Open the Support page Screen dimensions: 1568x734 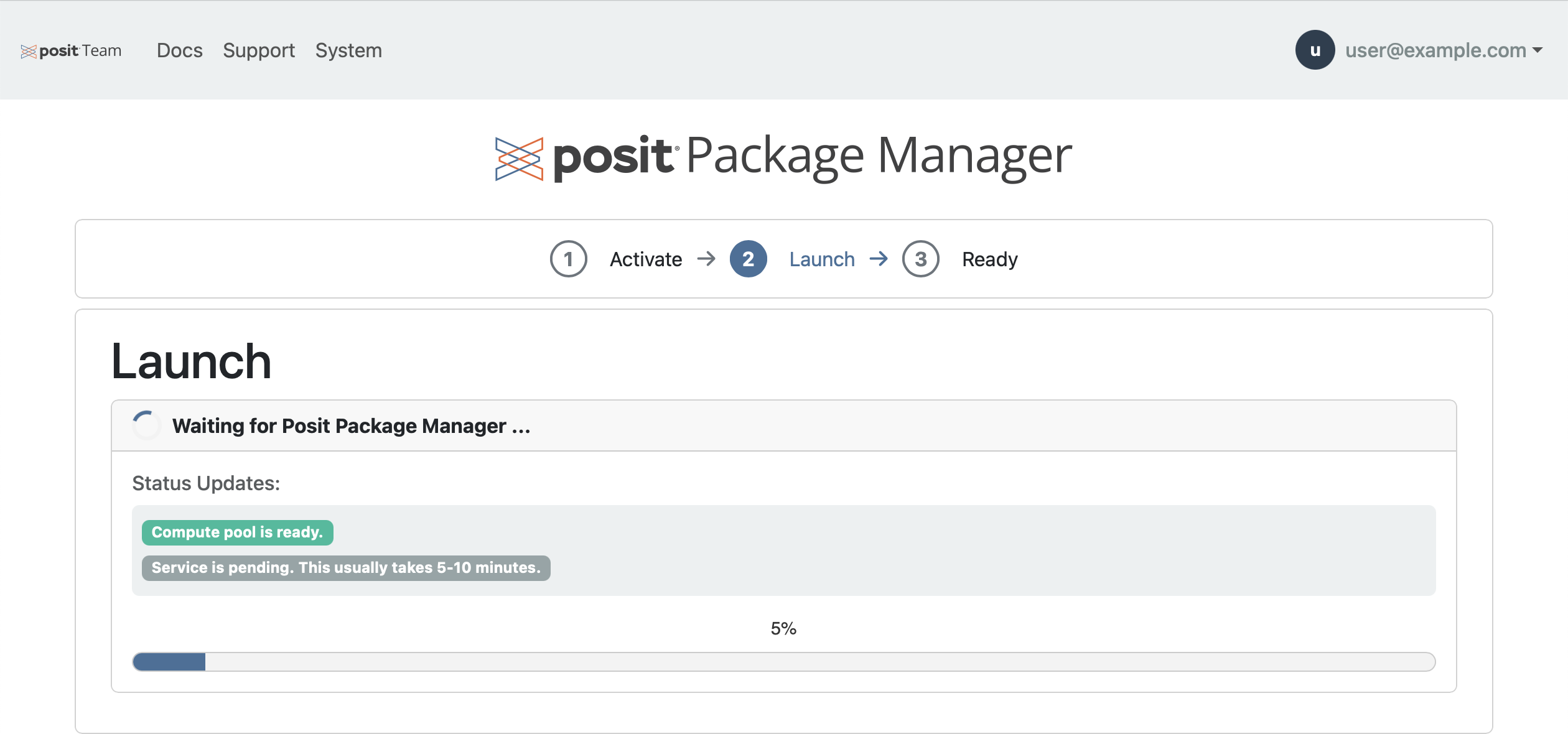pyautogui.click(x=259, y=50)
